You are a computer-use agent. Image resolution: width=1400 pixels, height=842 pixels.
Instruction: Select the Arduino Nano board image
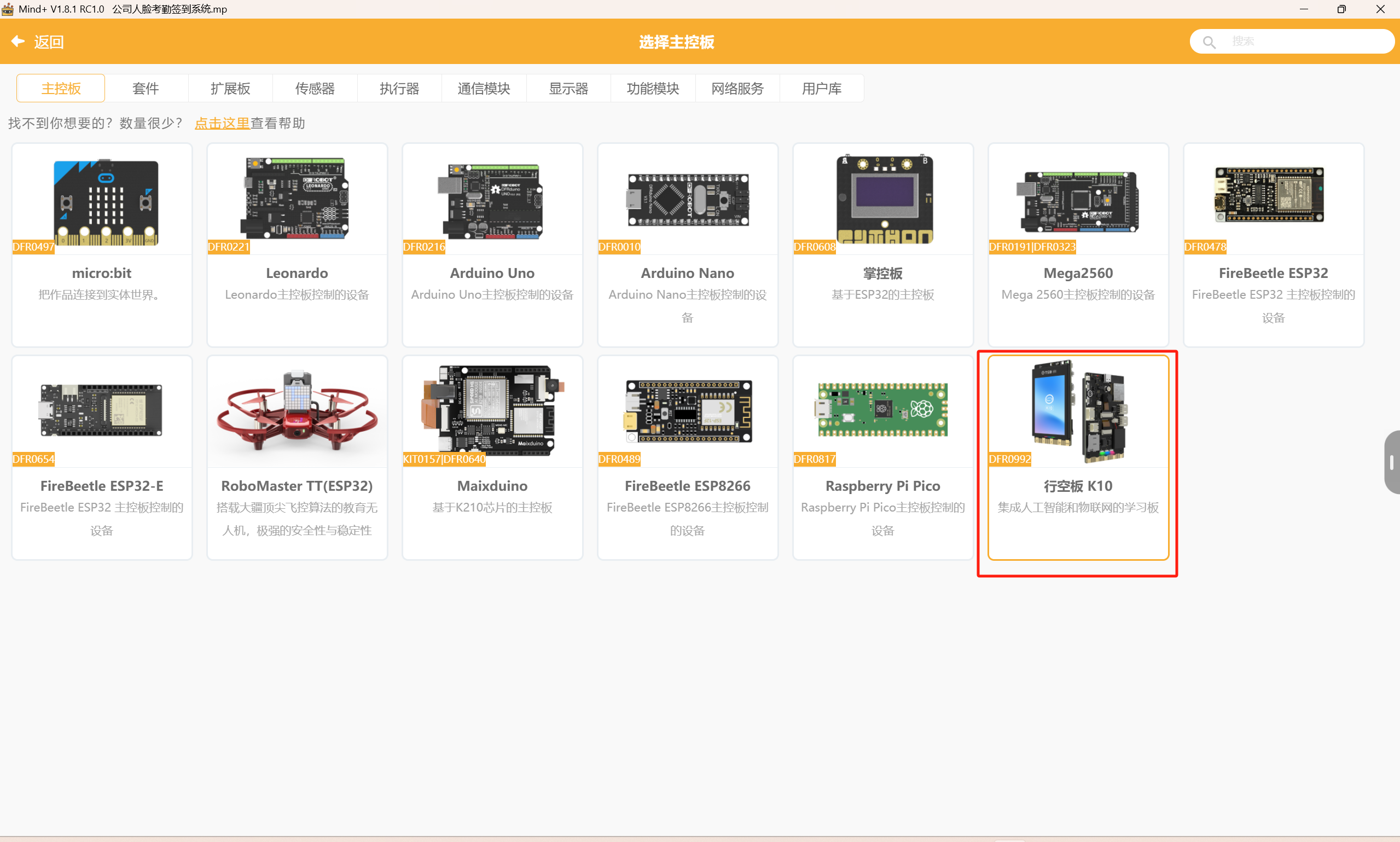tap(688, 200)
